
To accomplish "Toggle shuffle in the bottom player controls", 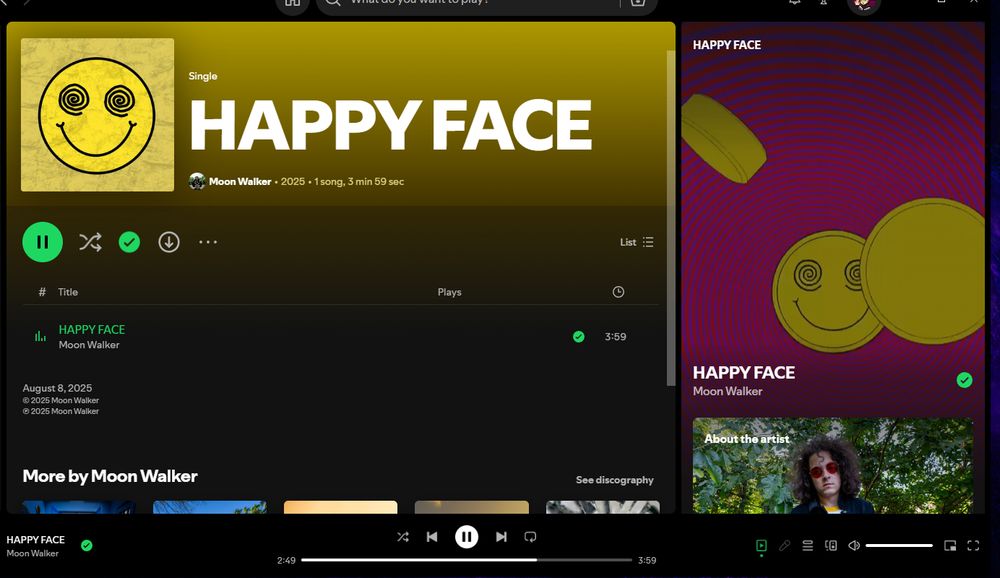I will [402, 537].
